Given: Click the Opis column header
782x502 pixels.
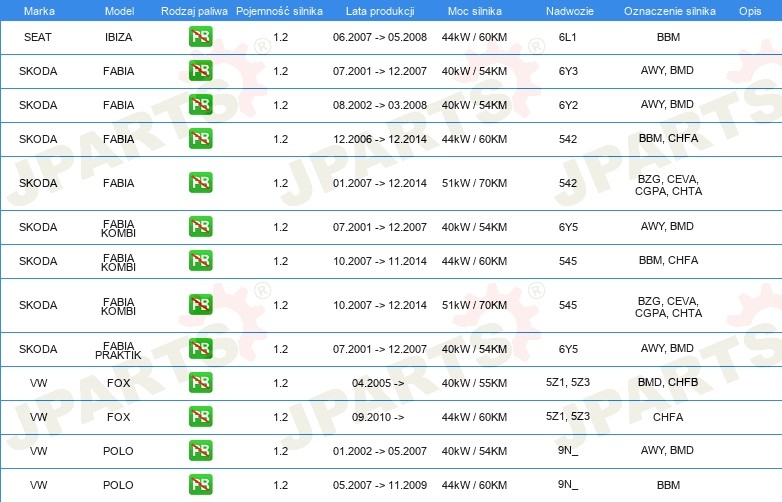Looking at the screenshot, I should 750,11.
